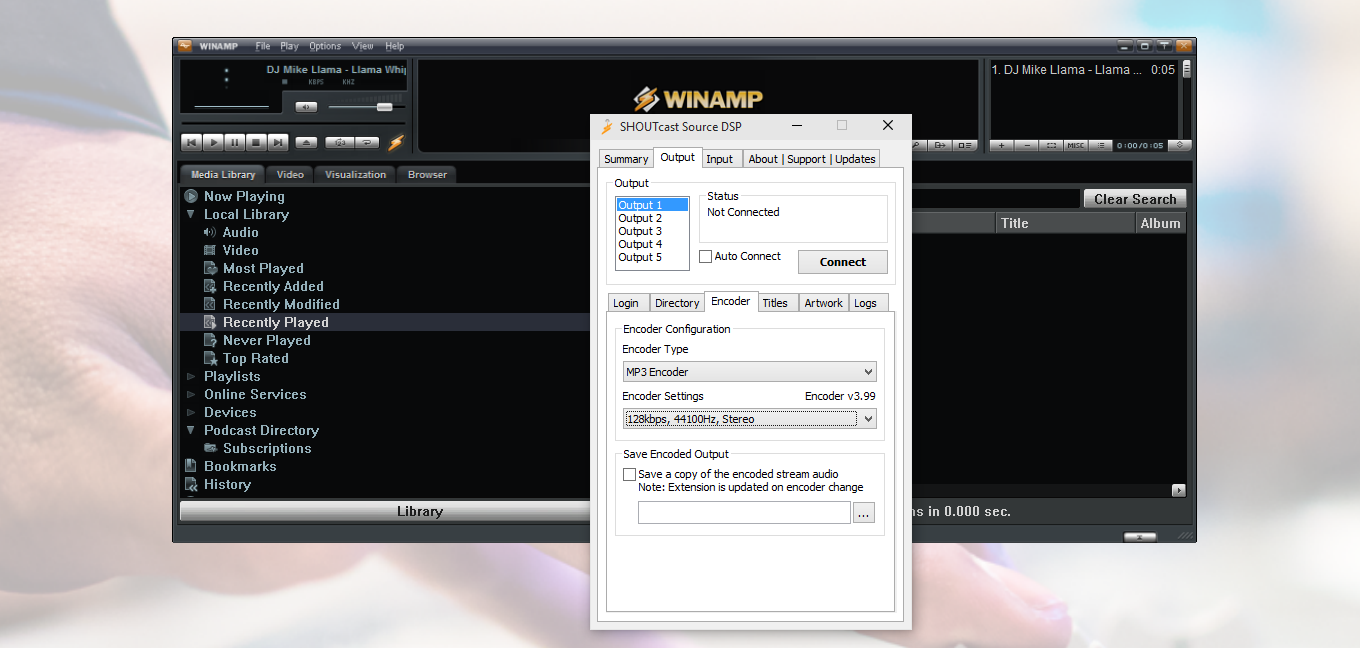Toggle shuffle mode in Winamp player
This screenshot has height=648, width=1360.
click(x=340, y=143)
